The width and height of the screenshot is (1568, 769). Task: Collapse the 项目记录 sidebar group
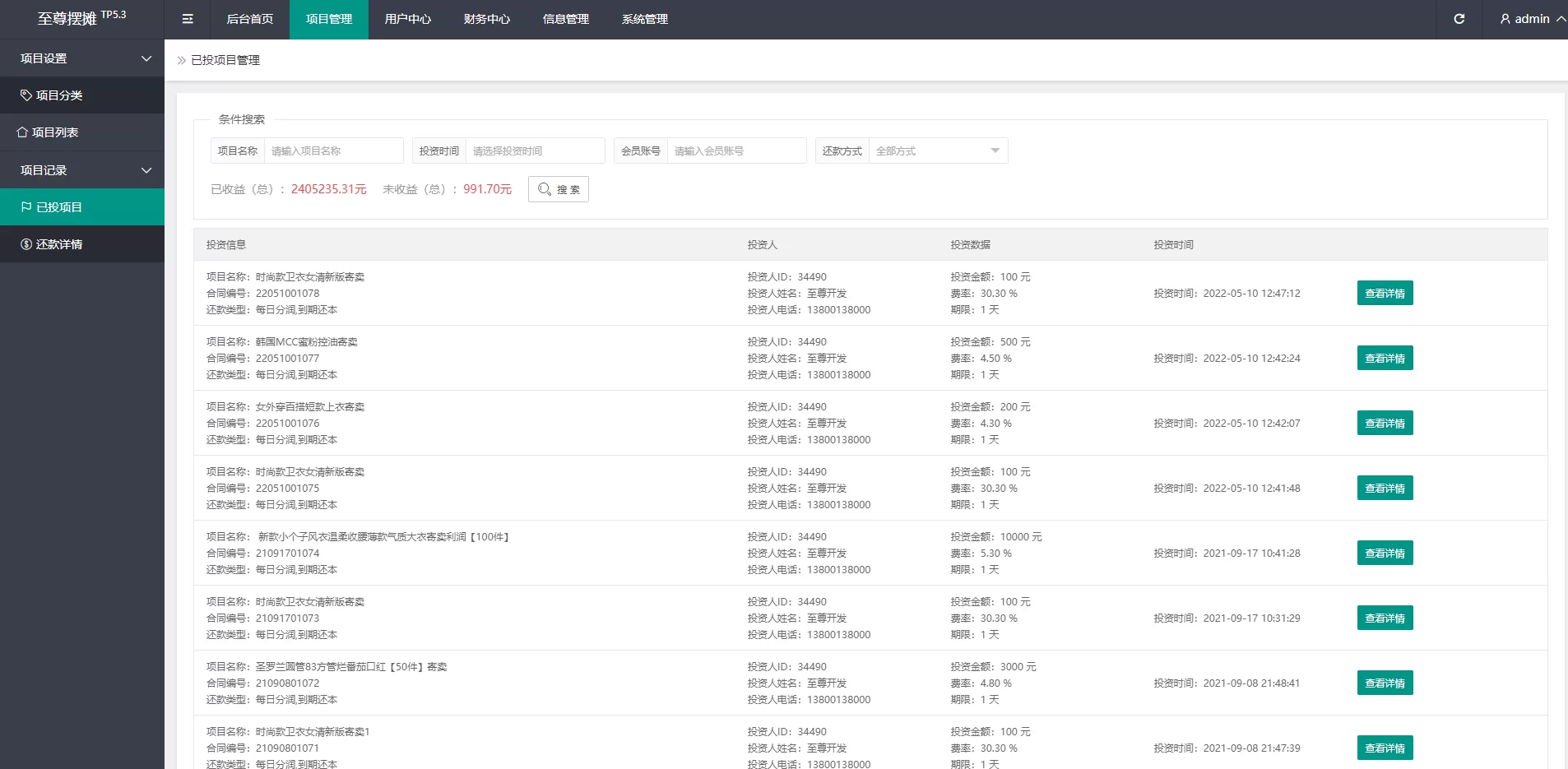(146, 170)
